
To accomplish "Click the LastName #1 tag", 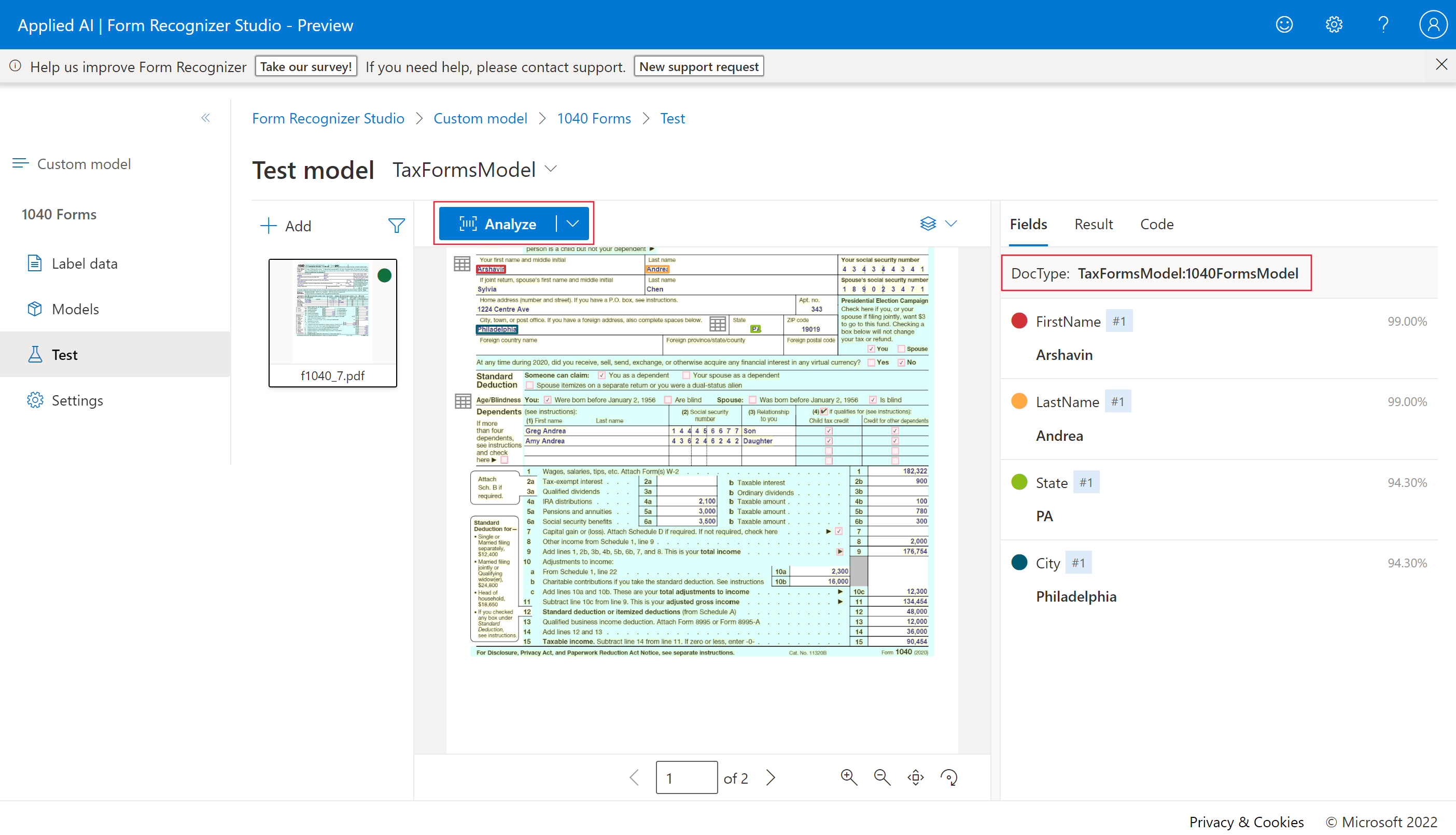I will click(1118, 401).
